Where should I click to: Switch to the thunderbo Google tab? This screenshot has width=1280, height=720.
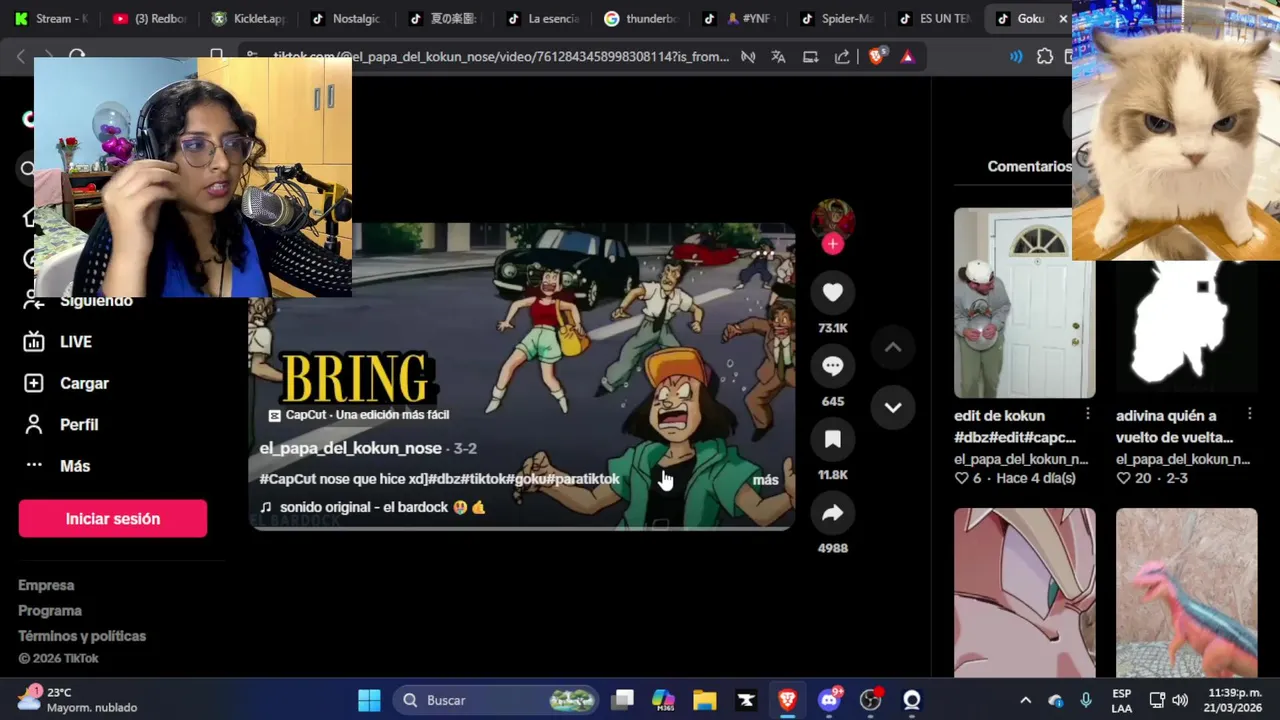coord(640,18)
